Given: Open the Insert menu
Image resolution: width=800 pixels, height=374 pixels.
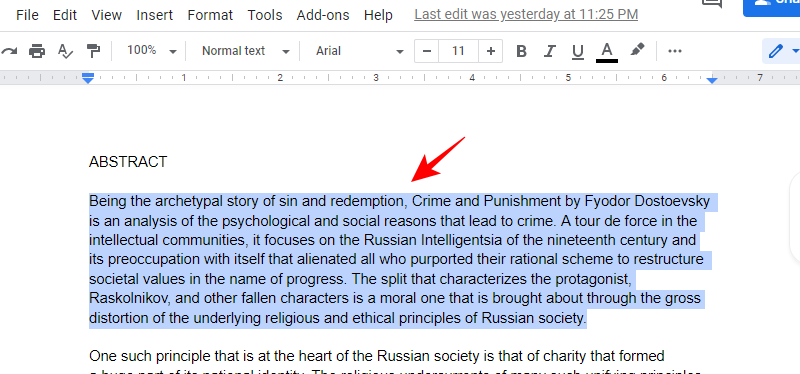Looking at the screenshot, I should [x=155, y=15].
